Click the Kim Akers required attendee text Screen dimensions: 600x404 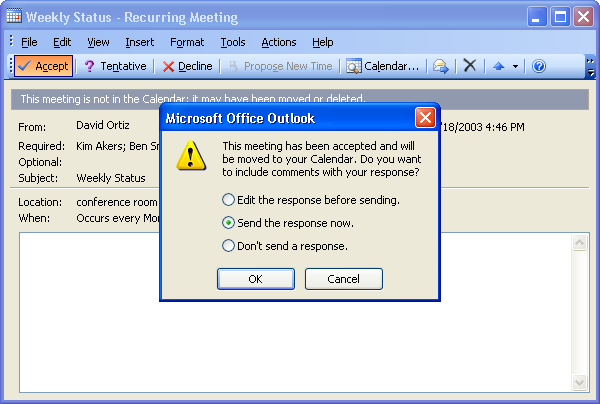point(100,146)
